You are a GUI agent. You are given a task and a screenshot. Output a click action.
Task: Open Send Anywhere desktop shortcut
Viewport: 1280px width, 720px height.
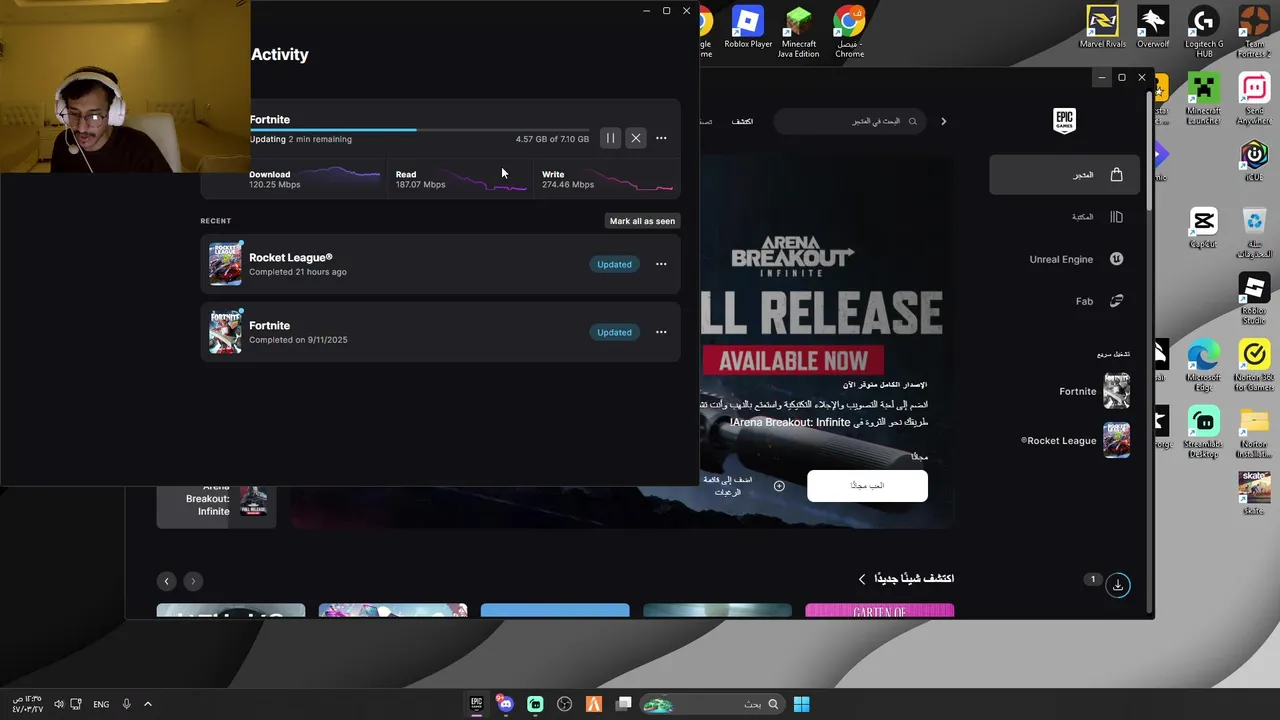point(1254,100)
